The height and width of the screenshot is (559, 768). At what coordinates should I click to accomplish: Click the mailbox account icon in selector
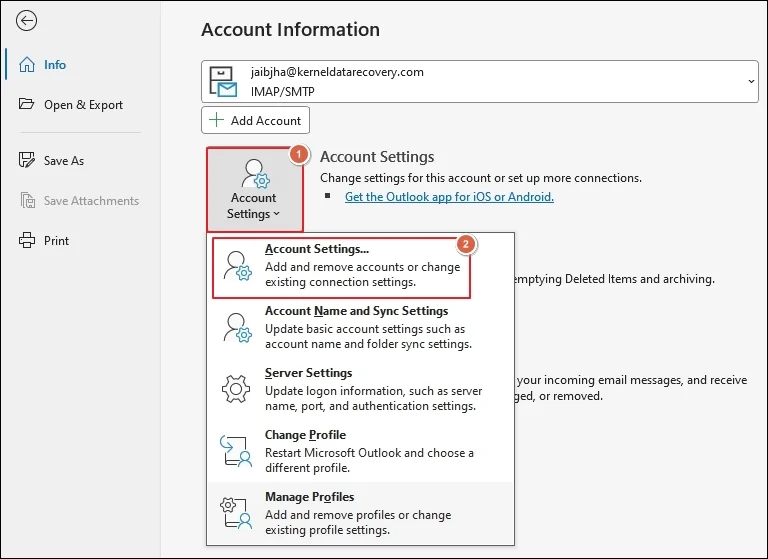(x=223, y=81)
